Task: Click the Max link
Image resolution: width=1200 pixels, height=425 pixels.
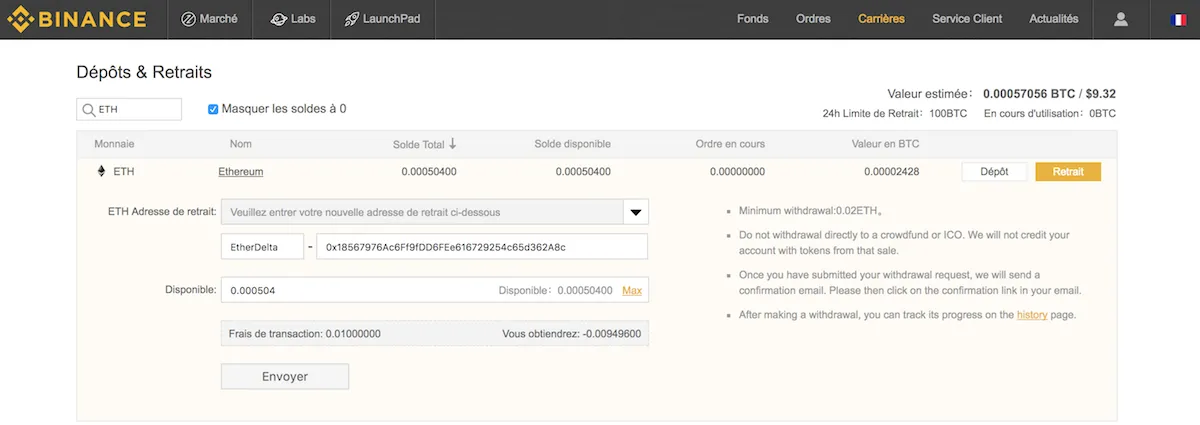Action: (632, 290)
